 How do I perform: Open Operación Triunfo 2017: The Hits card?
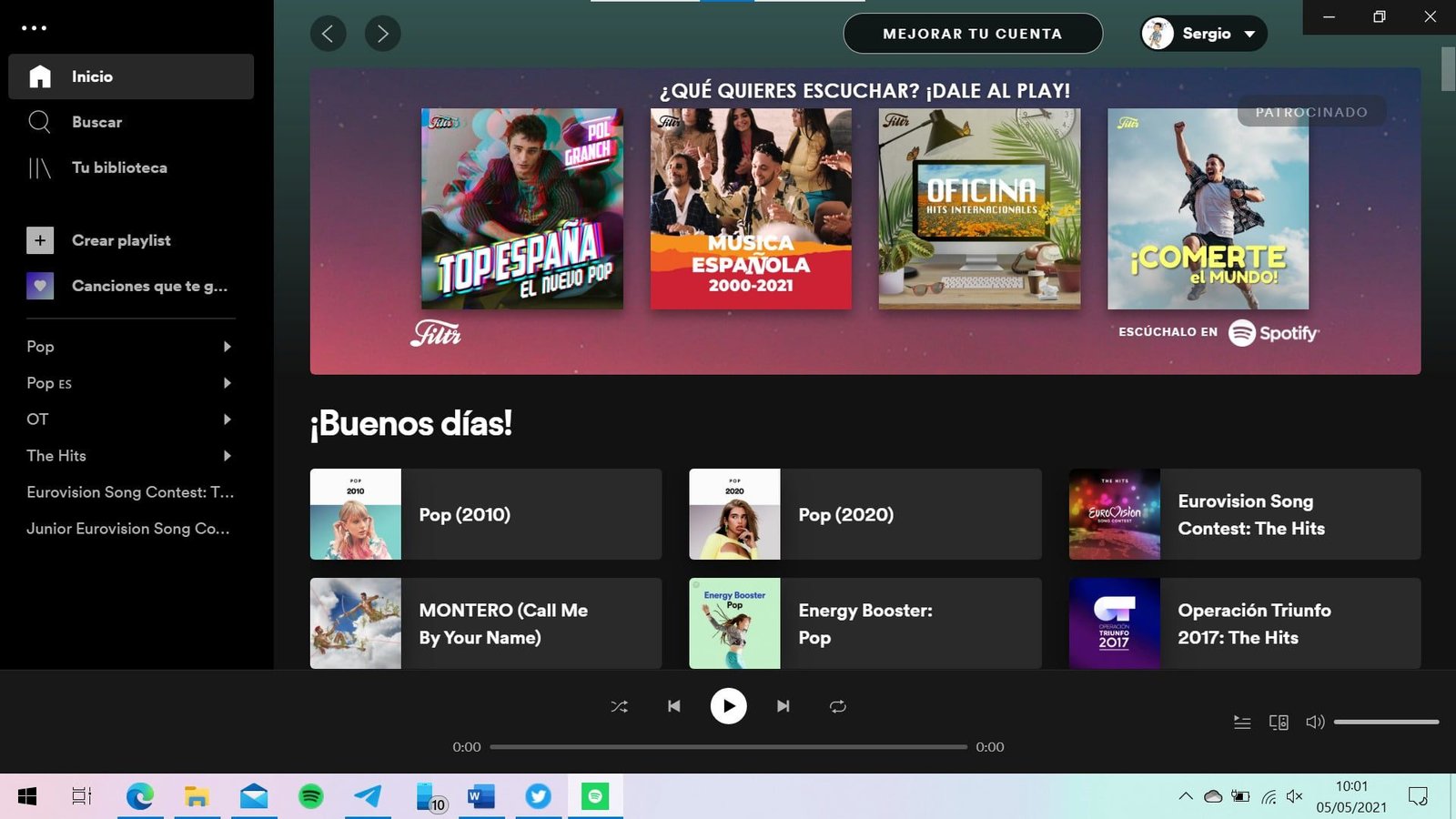tap(1245, 623)
